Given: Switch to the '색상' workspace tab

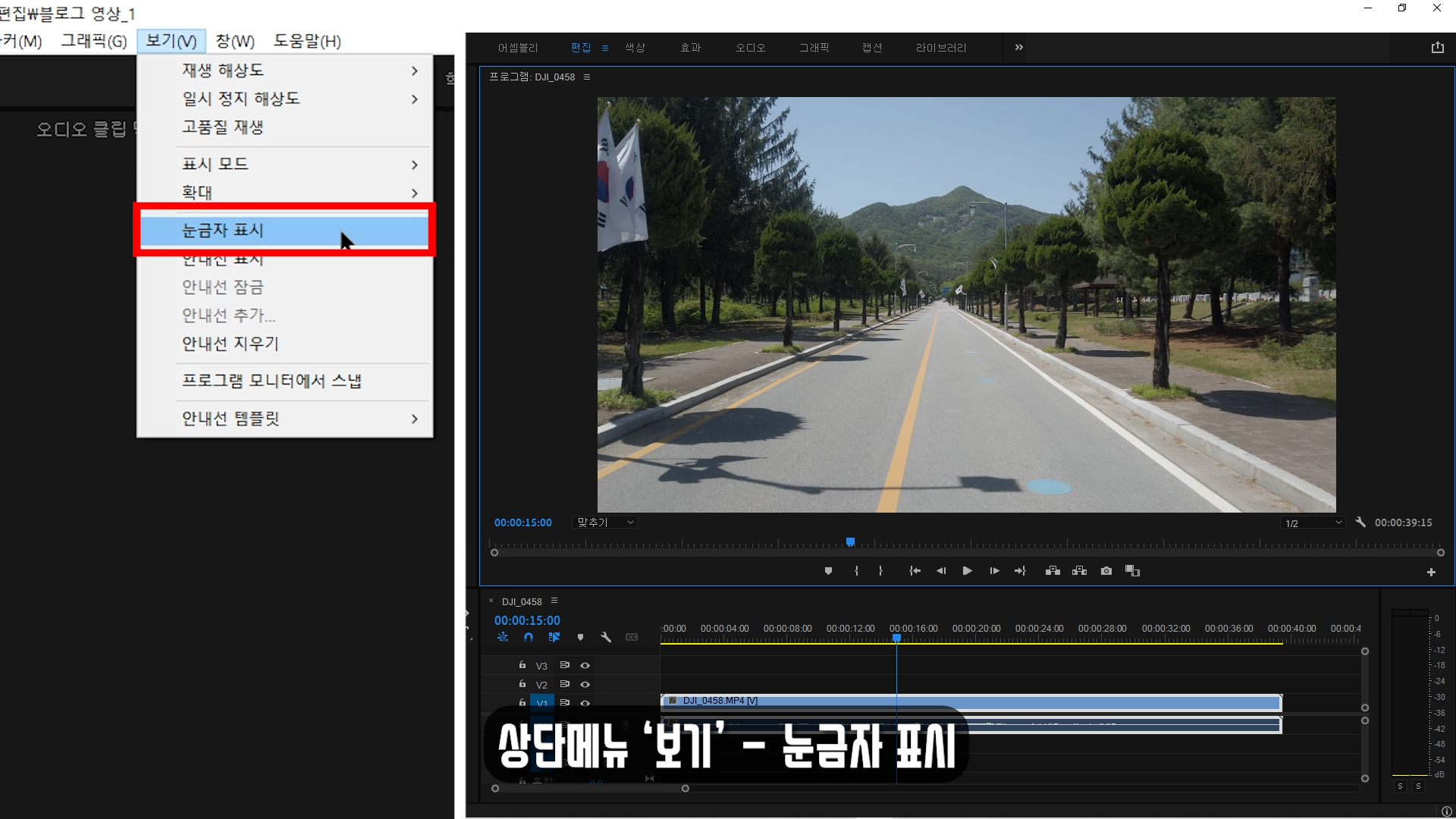Looking at the screenshot, I should point(635,48).
